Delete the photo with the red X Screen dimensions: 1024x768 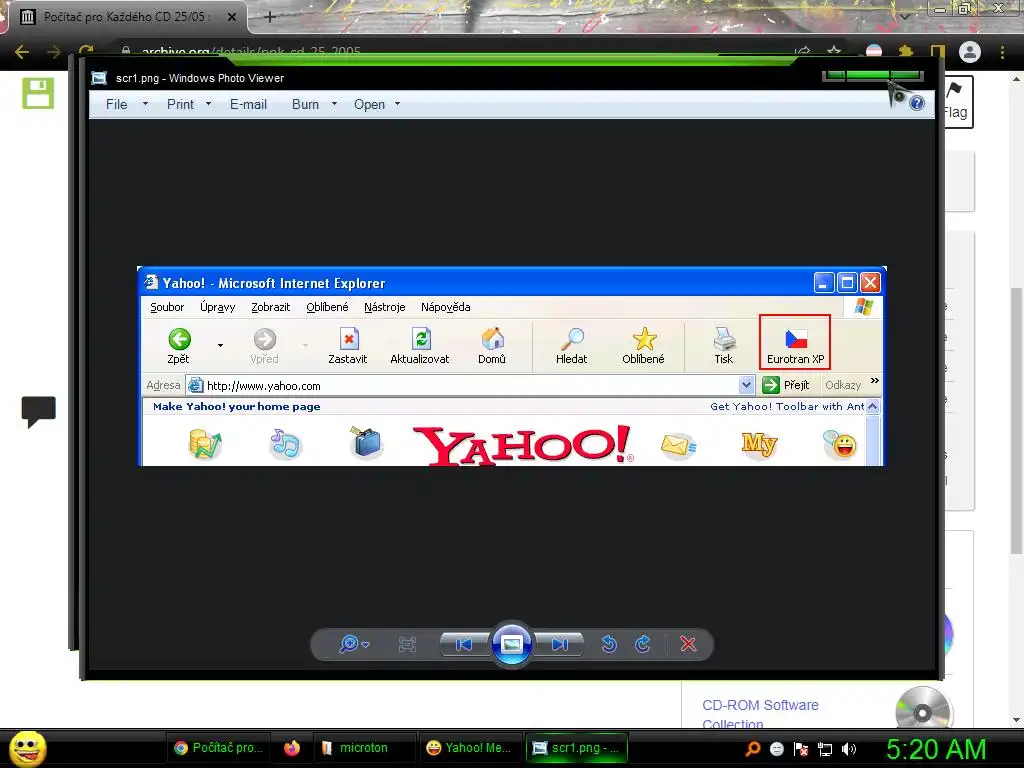point(688,645)
